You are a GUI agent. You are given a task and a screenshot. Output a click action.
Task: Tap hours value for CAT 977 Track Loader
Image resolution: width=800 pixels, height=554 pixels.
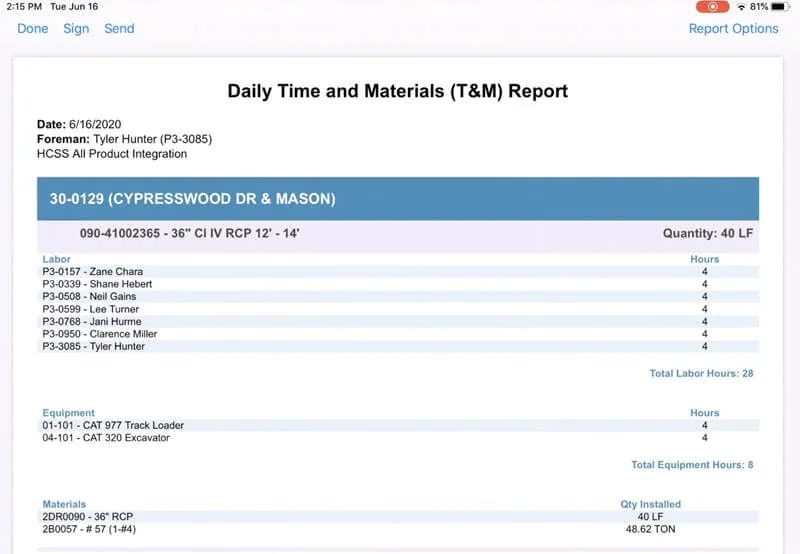tap(705, 425)
